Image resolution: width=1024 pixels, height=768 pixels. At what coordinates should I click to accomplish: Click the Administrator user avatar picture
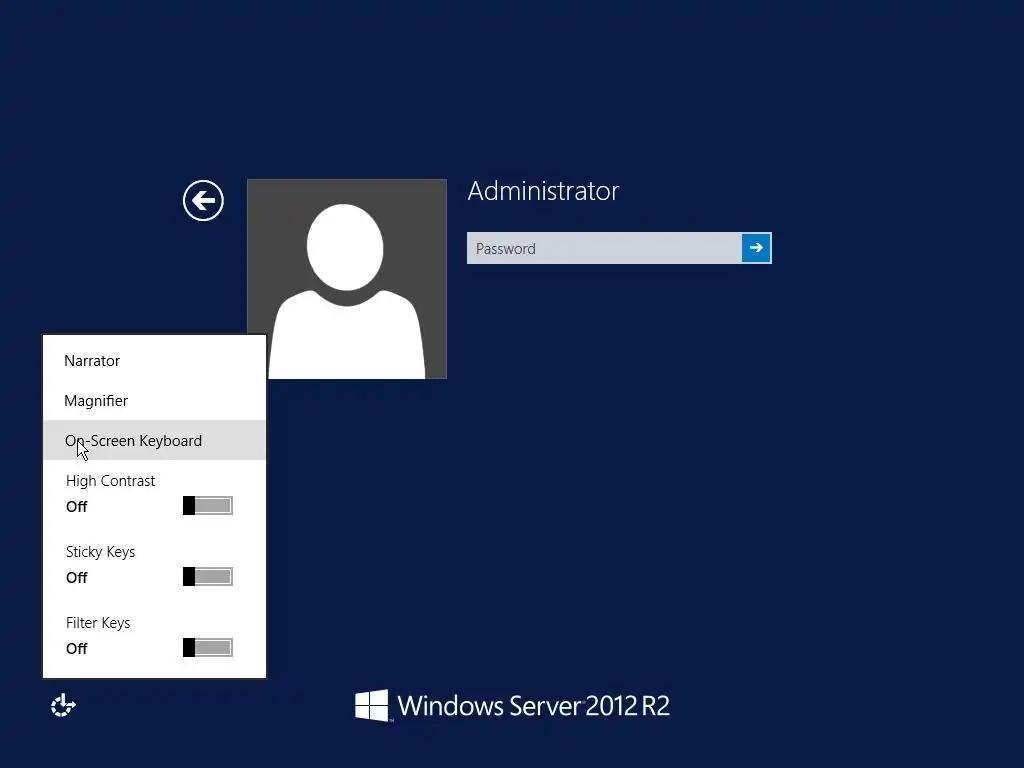tap(347, 279)
